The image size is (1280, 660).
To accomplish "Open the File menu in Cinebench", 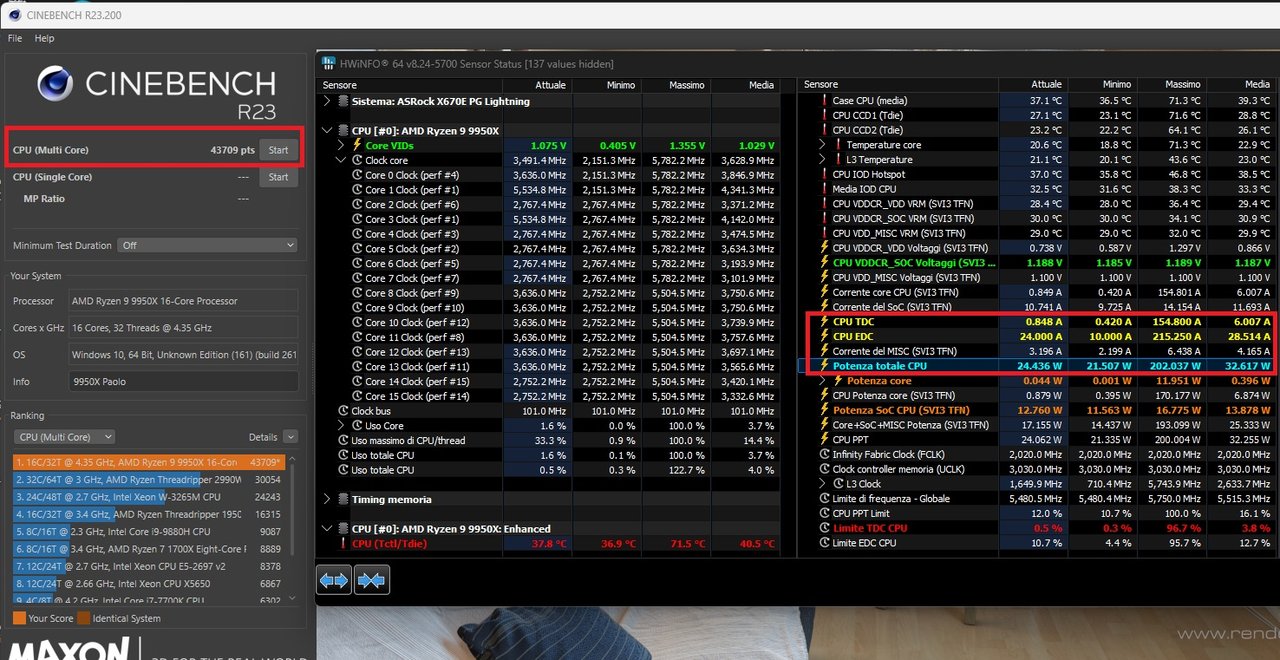I will [15, 38].
